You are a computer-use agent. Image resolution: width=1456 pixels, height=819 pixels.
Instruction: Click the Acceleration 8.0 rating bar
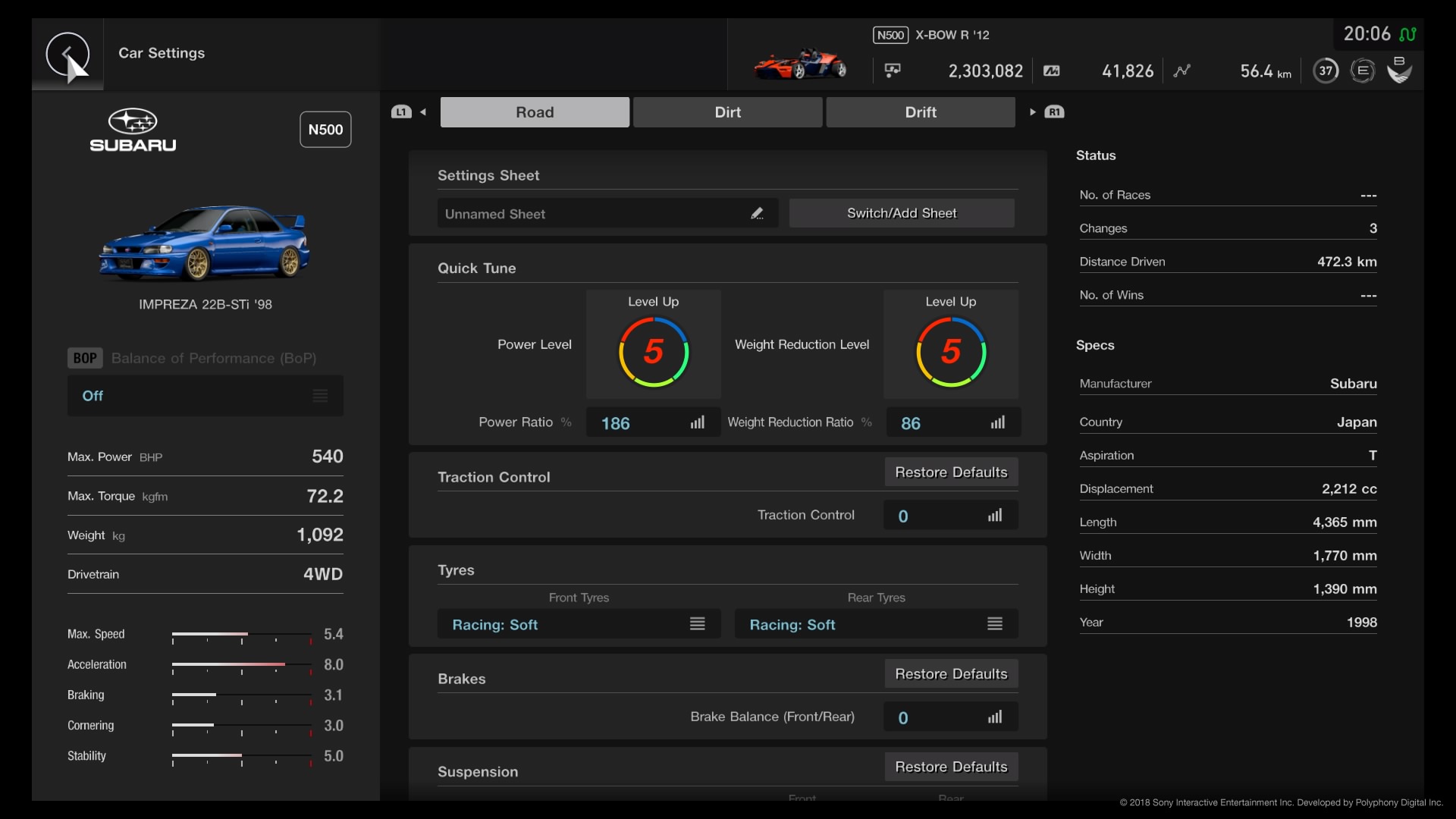(x=242, y=665)
